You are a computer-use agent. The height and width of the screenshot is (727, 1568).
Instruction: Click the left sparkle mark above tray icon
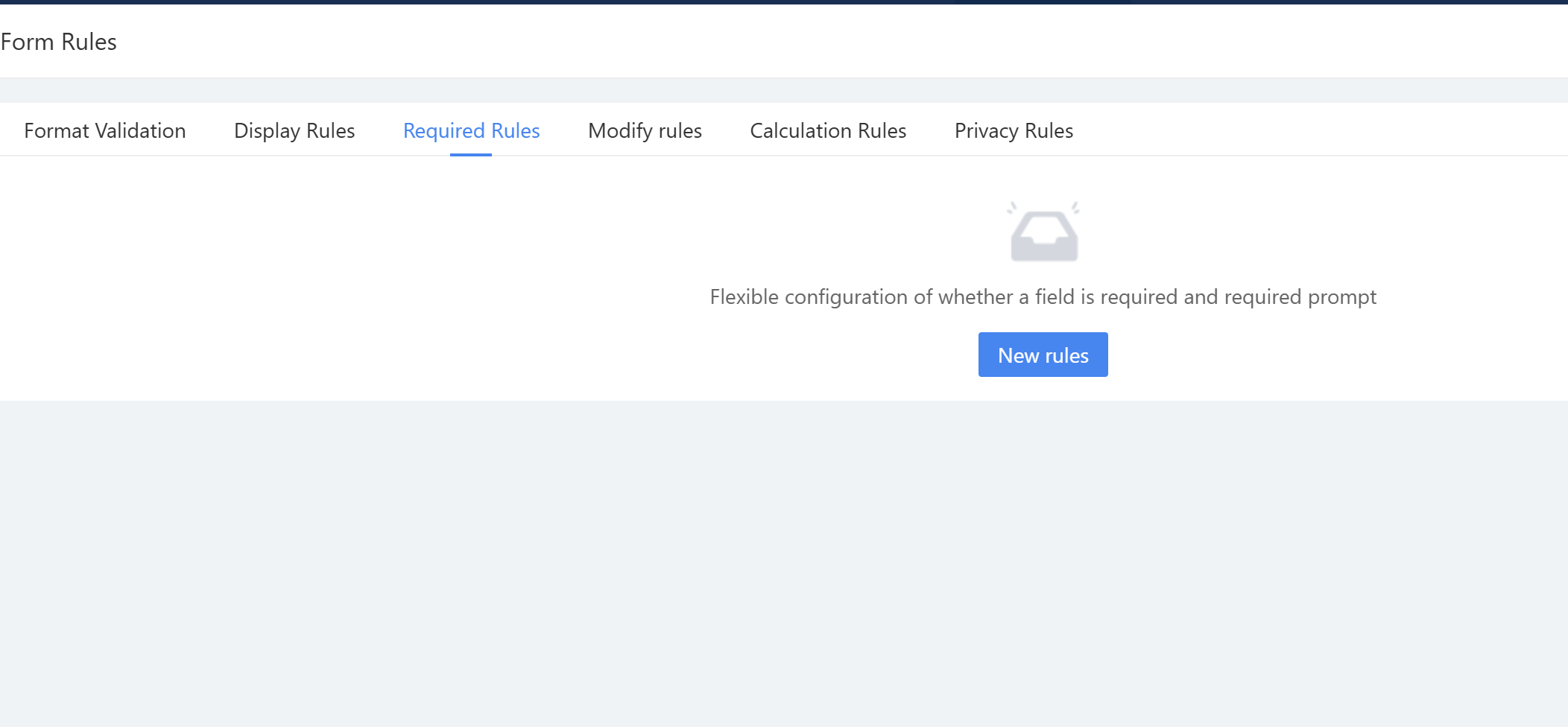pos(1012,207)
